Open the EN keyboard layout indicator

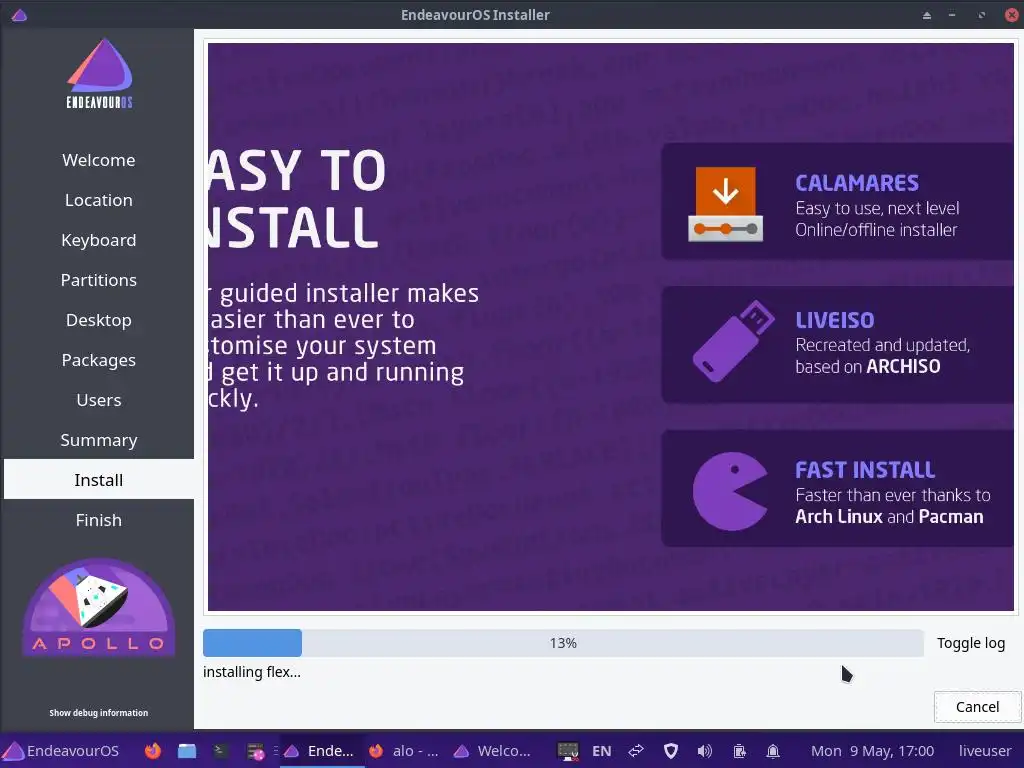click(601, 751)
